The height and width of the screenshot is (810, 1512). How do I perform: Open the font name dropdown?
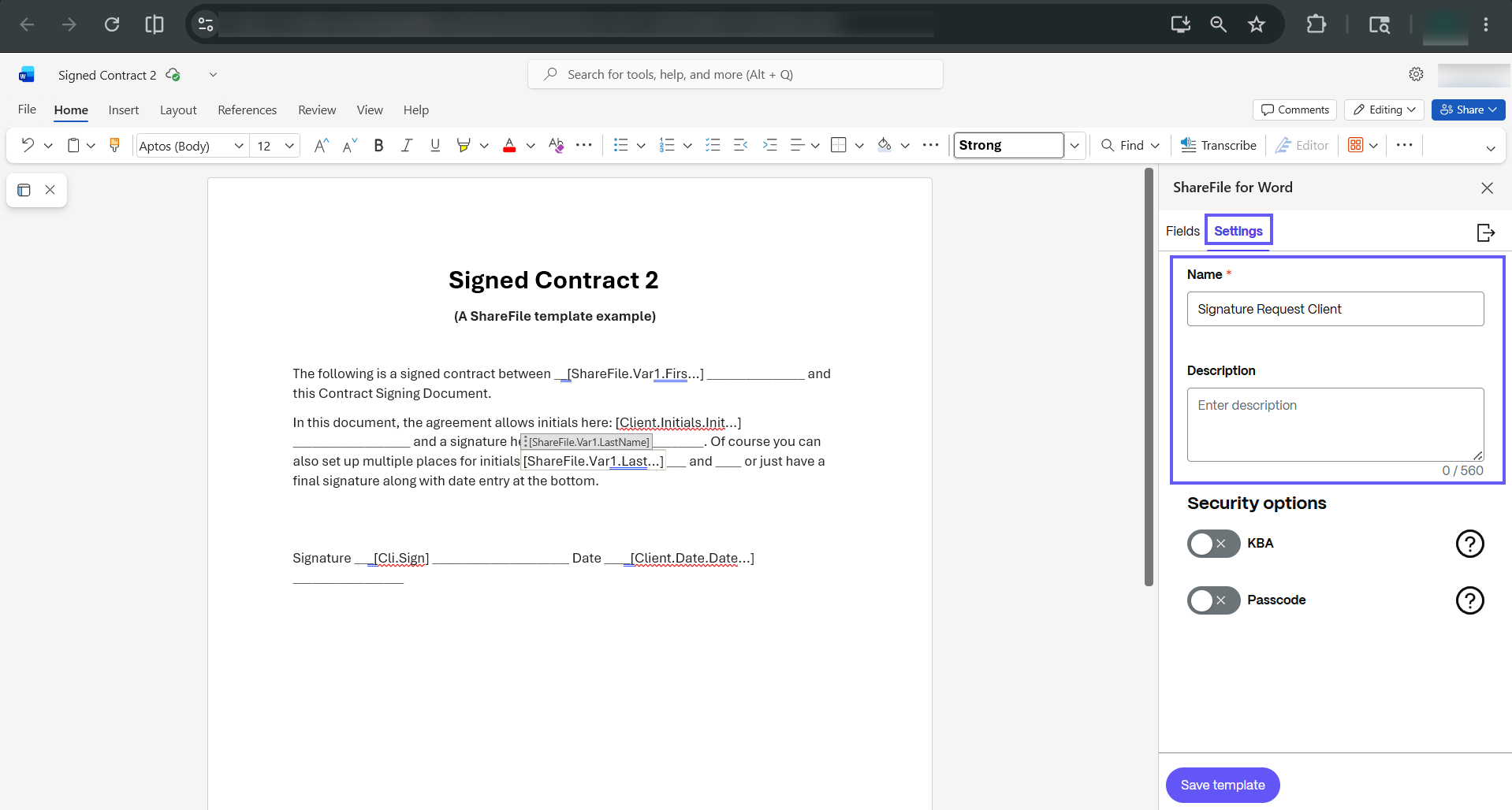click(239, 146)
